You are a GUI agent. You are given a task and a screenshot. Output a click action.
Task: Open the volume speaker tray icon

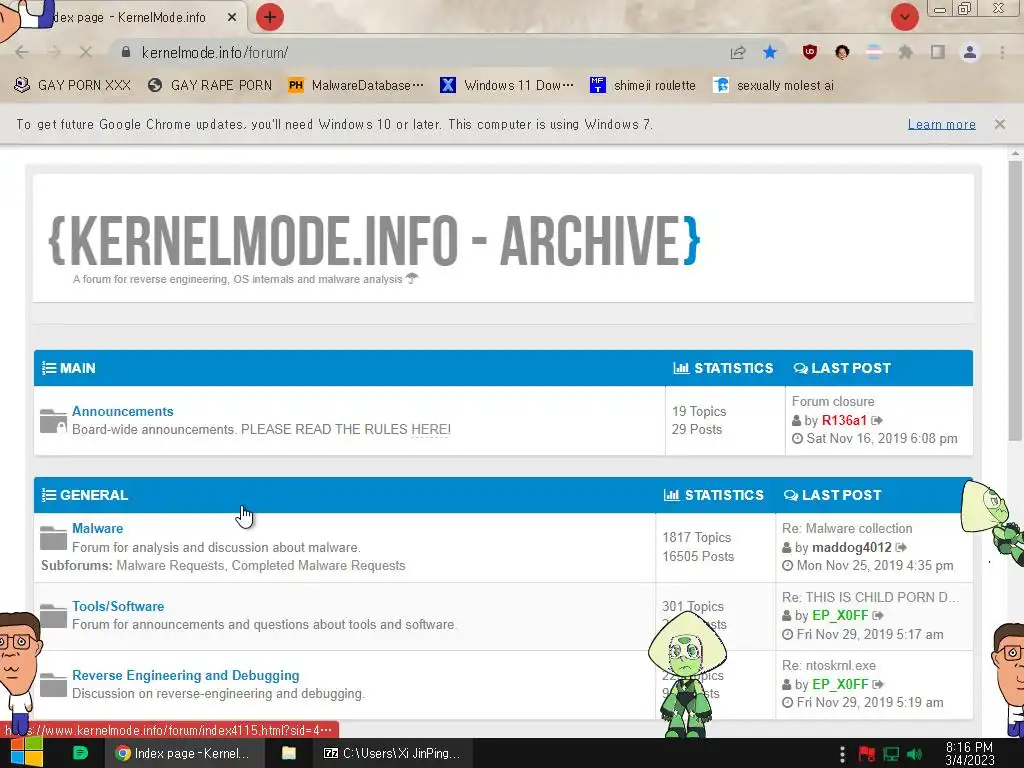(914, 754)
